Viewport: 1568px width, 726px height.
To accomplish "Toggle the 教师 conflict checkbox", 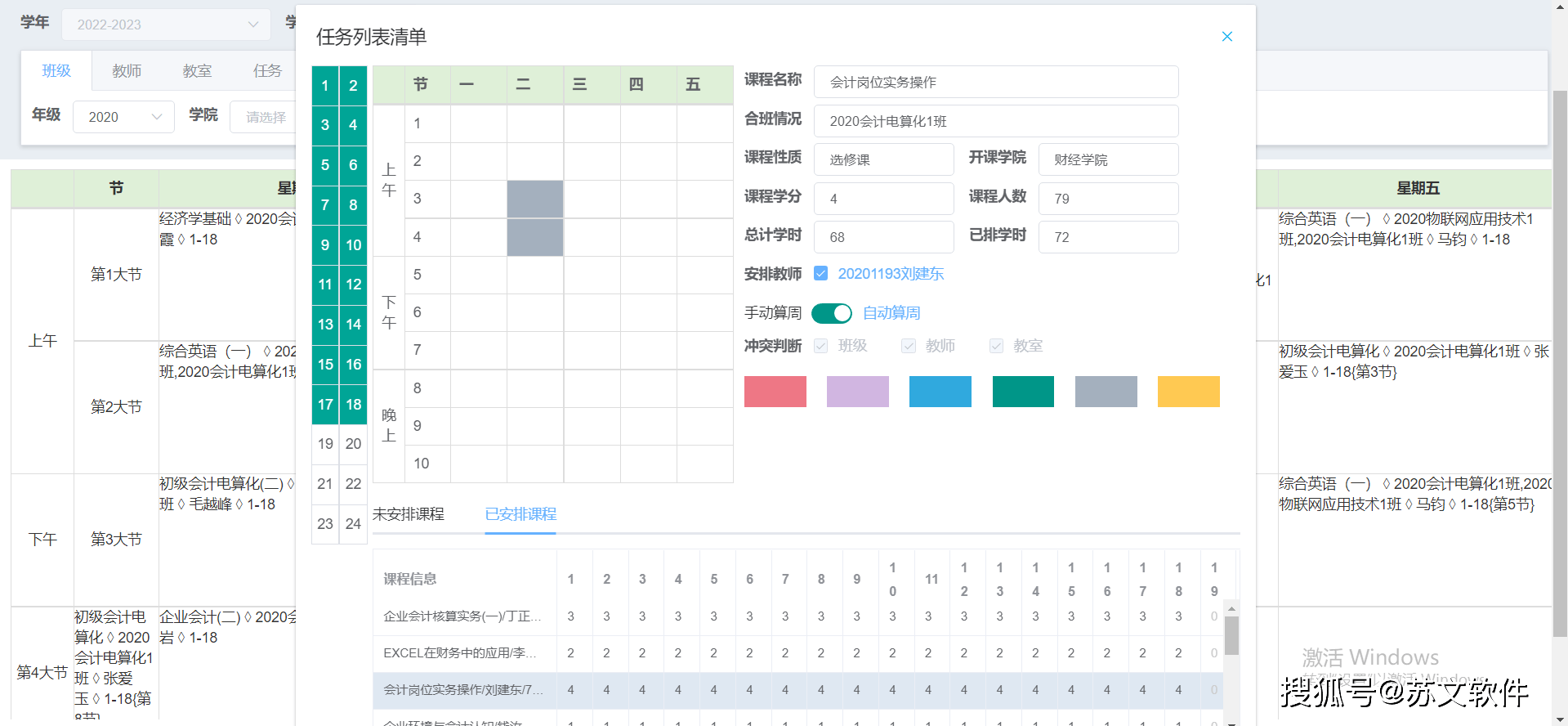I will pos(909,346).
